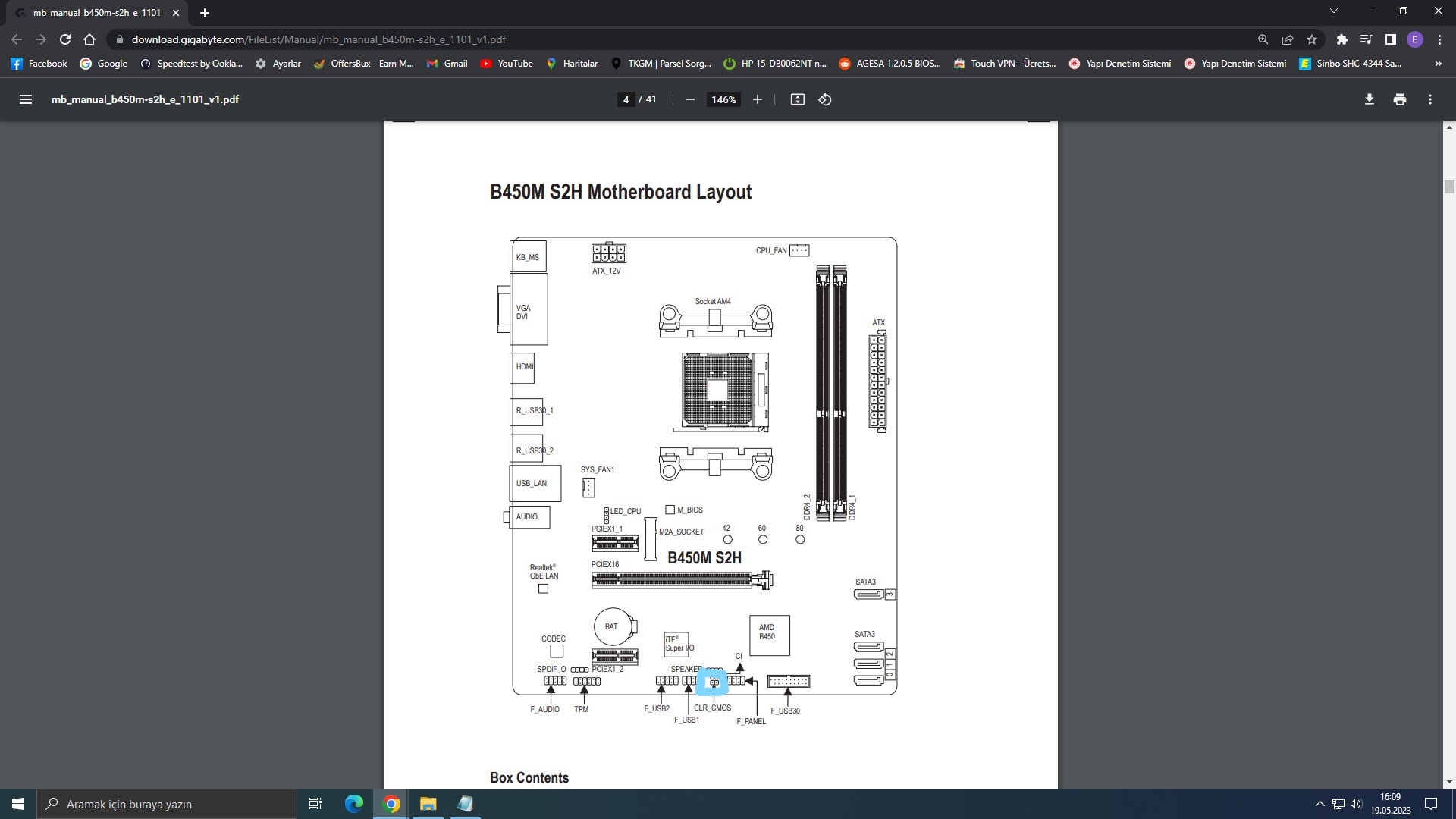Open the Ayarlar settings bookmark

point(278,64)
